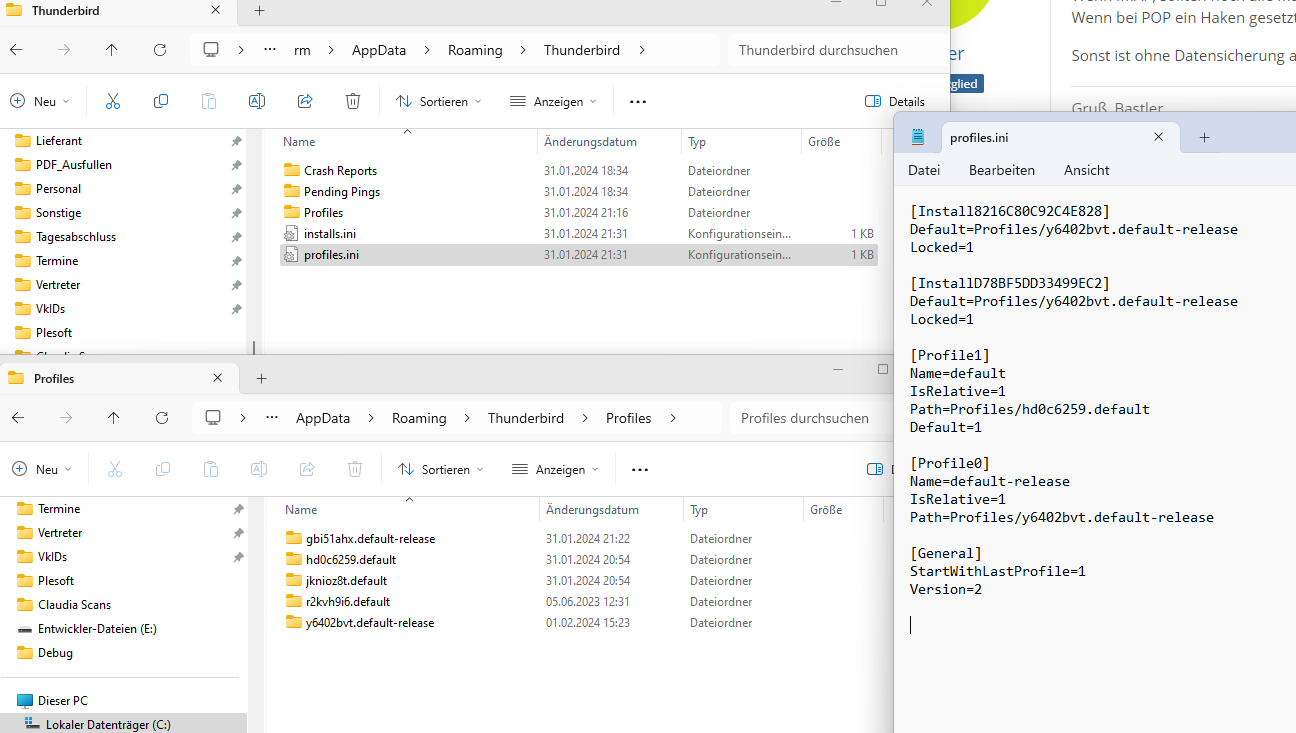Image resolution: width=1296 pixels, height=733 pixels.
Task: Open the Neu dropdown in Thunderbird window
Action: (40, 101)
